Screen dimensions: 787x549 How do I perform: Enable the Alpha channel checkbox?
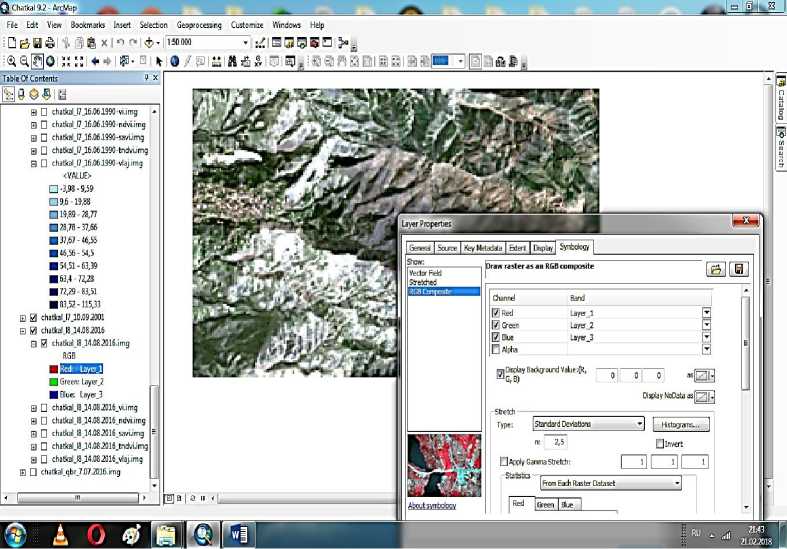[x=496, y=350]
